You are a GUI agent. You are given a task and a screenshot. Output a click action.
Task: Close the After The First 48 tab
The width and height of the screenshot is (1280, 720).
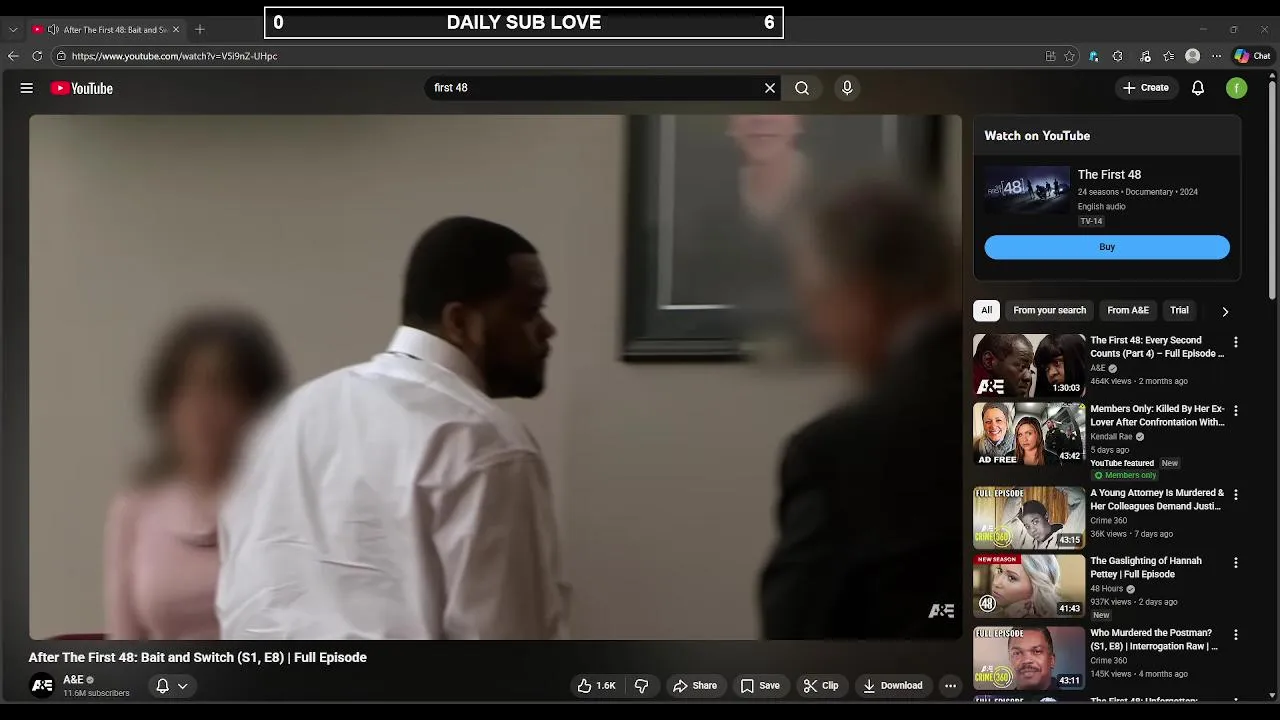point(175,29)
